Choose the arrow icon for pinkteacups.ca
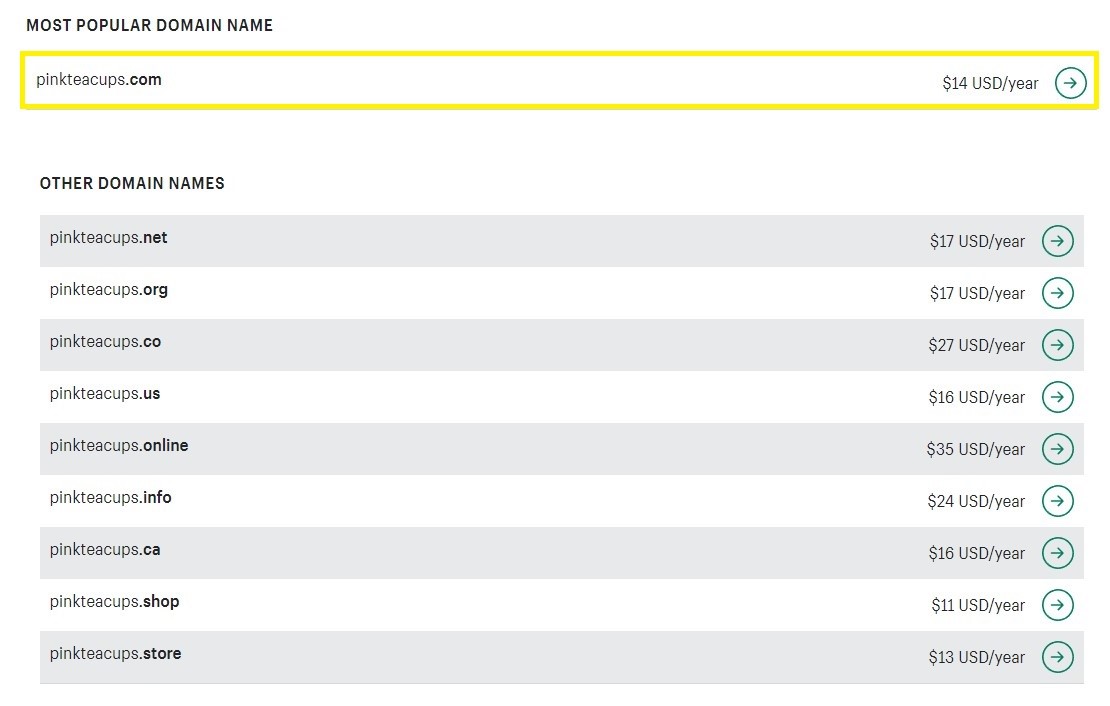The image size is (1110, 706). click(x=1058, y=553)
